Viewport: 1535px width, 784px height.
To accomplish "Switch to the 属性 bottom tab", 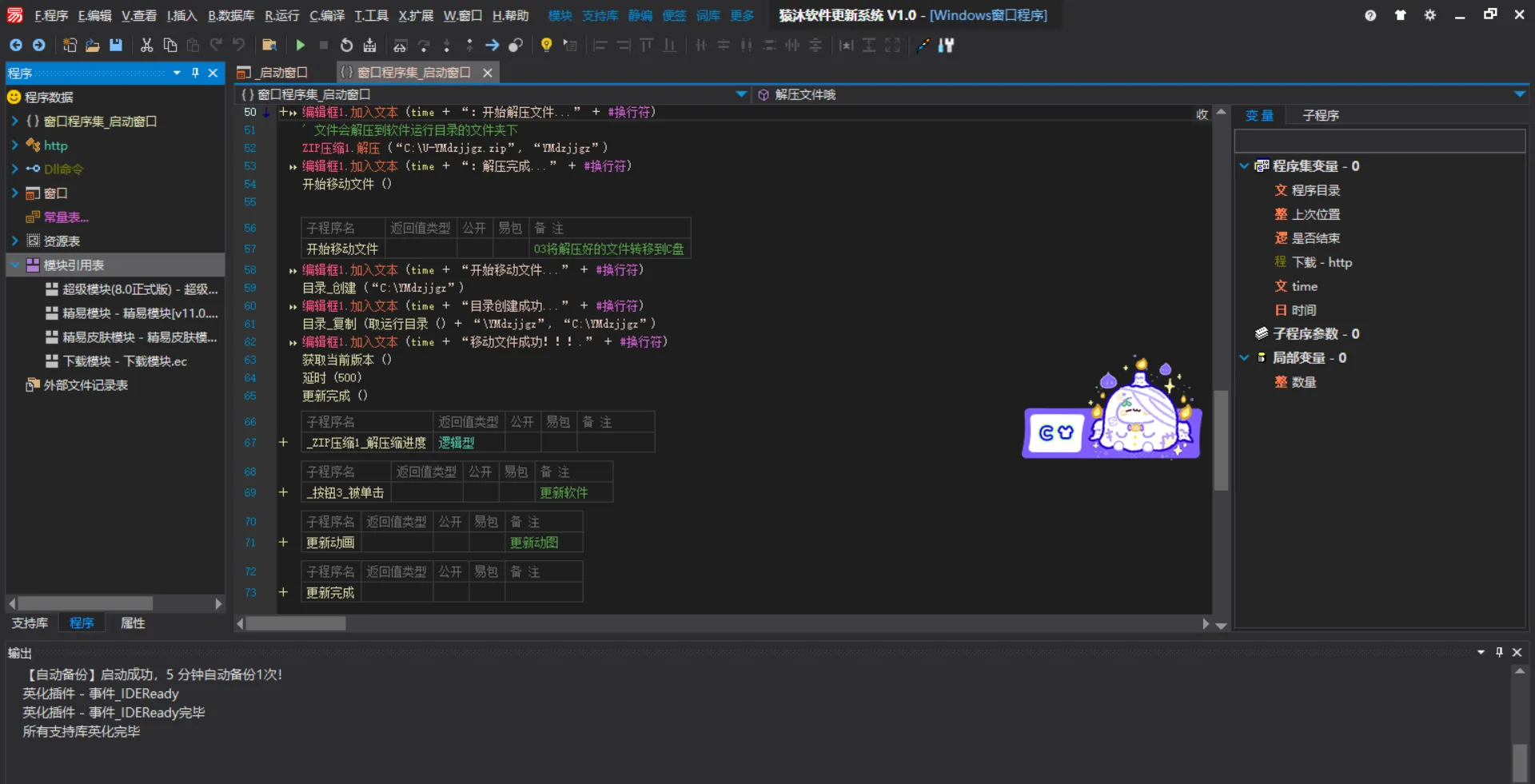I will [133, 623].
